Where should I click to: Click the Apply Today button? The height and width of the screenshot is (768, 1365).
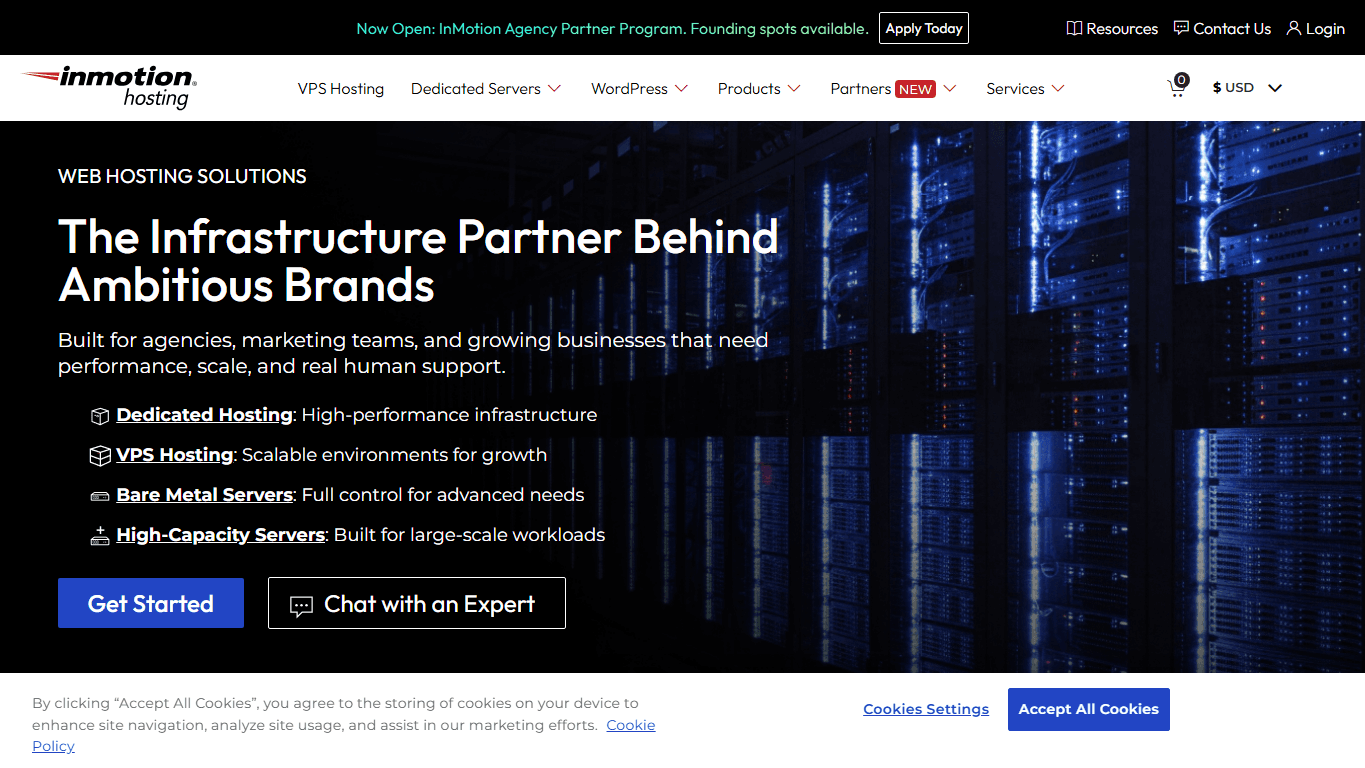[x=924, y=28]
